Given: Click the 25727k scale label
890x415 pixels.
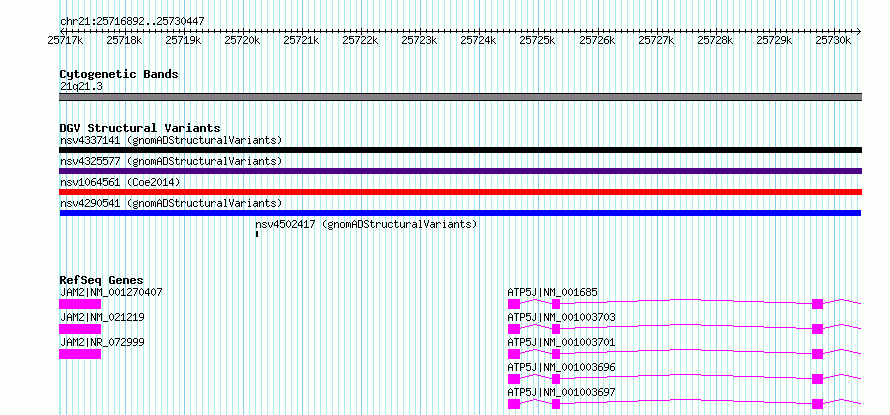Looking at the screenshot, I should (656, 40).
